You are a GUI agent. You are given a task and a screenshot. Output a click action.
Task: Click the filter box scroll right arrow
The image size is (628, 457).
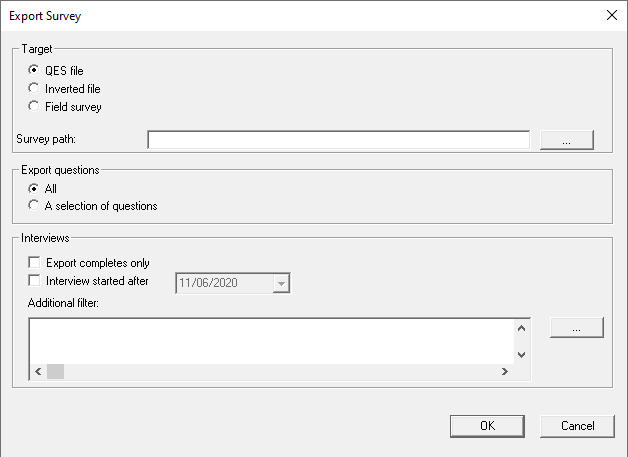(505, 372)
